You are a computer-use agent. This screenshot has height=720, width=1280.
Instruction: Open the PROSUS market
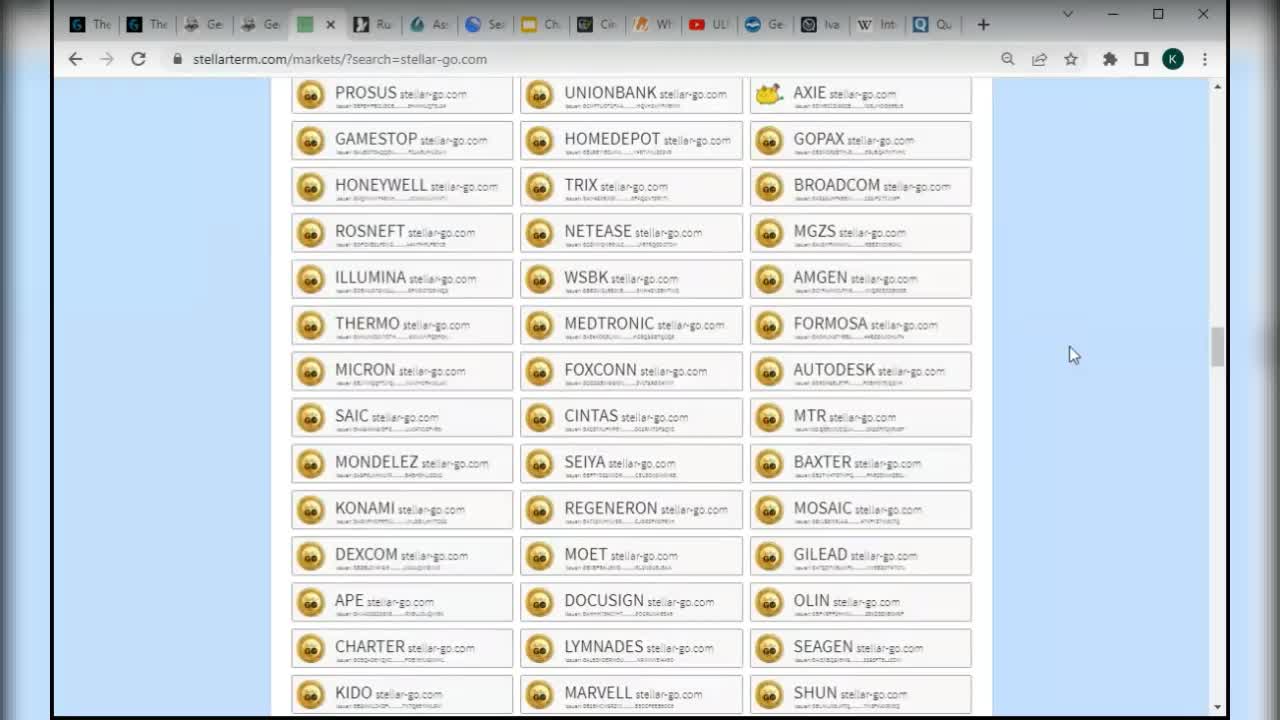402,95
